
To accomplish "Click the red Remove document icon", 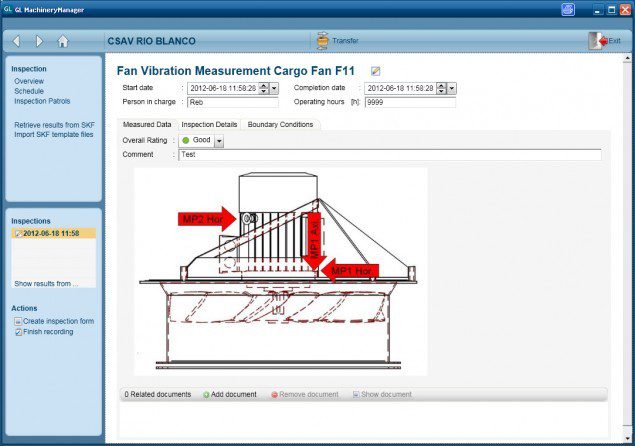I will [x=274, y=395].
